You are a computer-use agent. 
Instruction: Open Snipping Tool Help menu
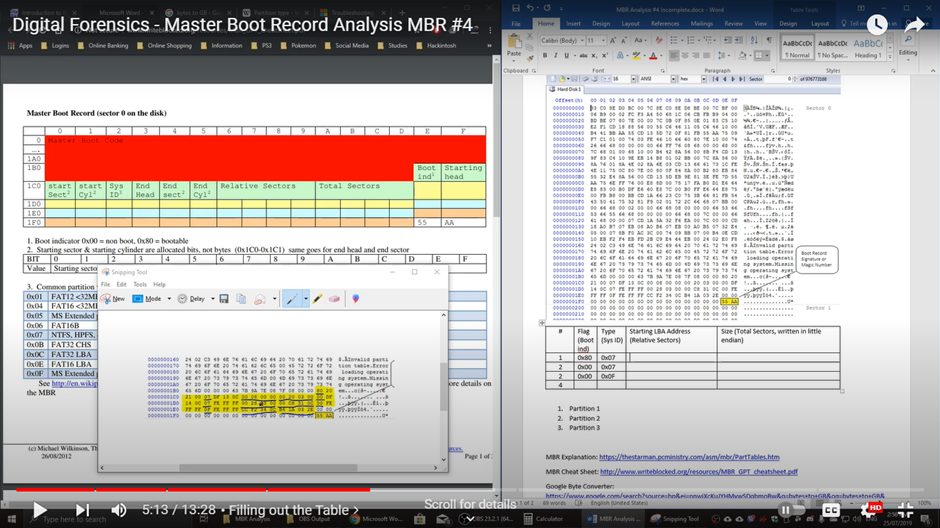(x=159, y=284)
